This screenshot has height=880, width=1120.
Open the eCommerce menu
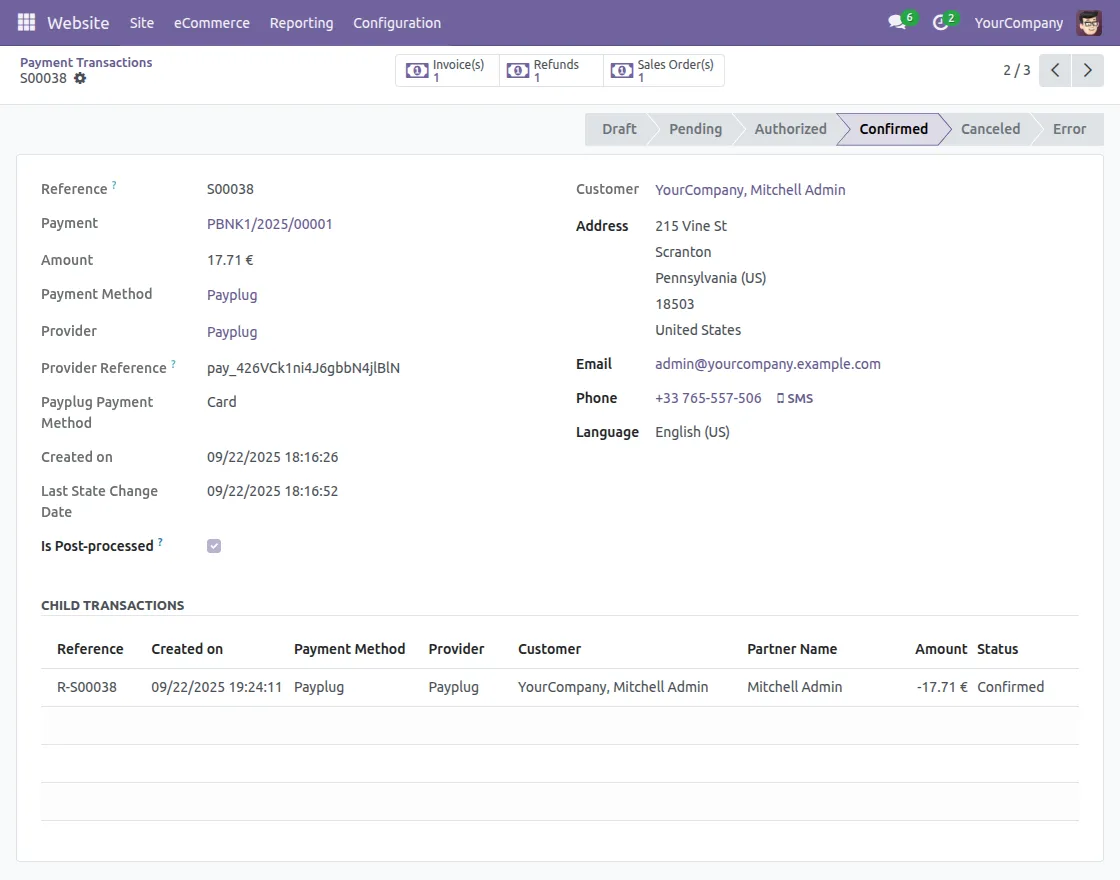(212, 22)
